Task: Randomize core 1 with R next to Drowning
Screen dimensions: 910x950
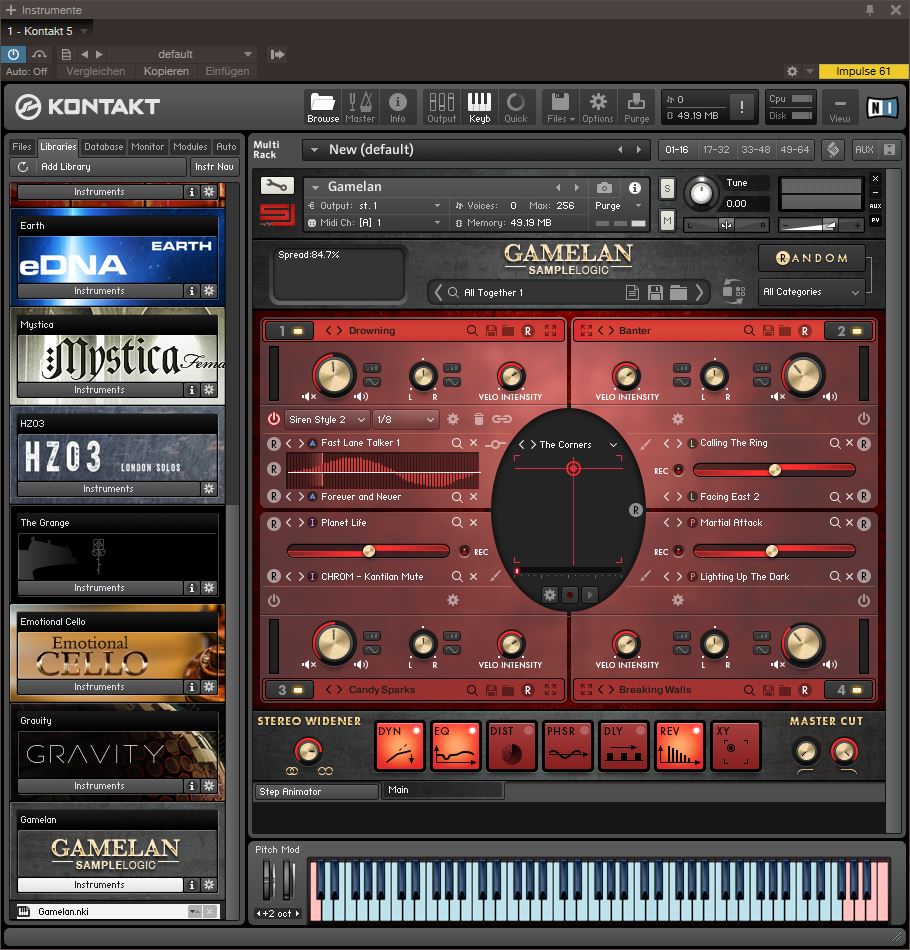Action: (528, 331)
